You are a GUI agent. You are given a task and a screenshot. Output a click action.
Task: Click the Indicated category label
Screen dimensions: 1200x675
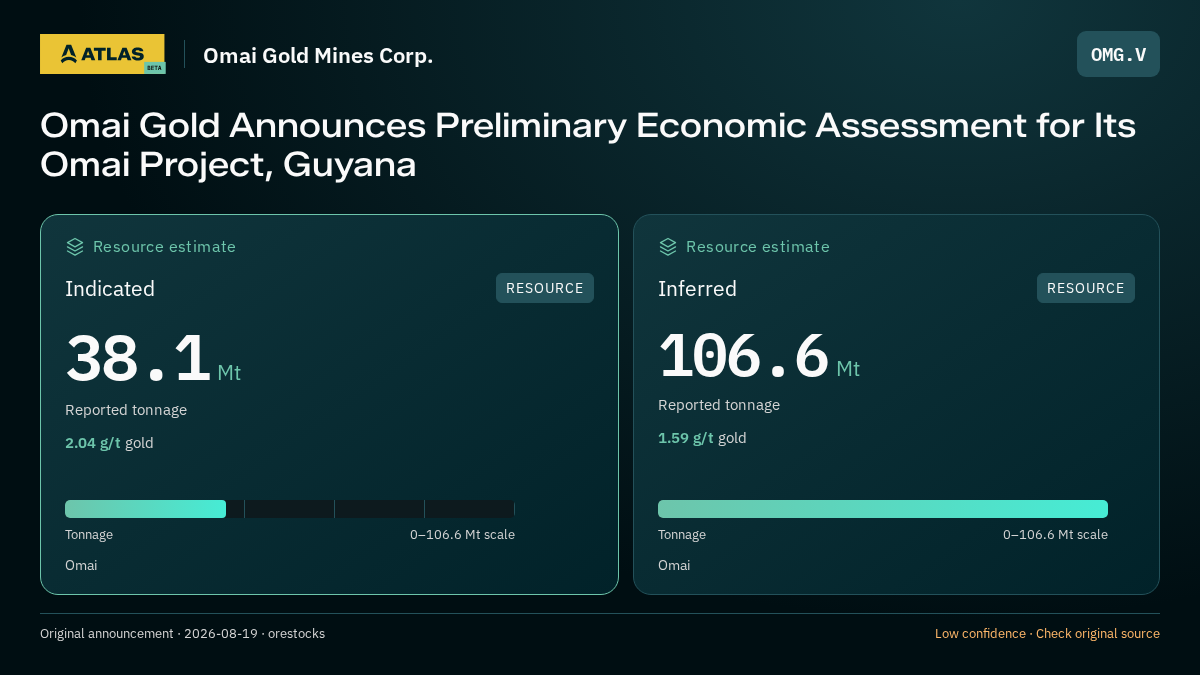tap(110, 289)
